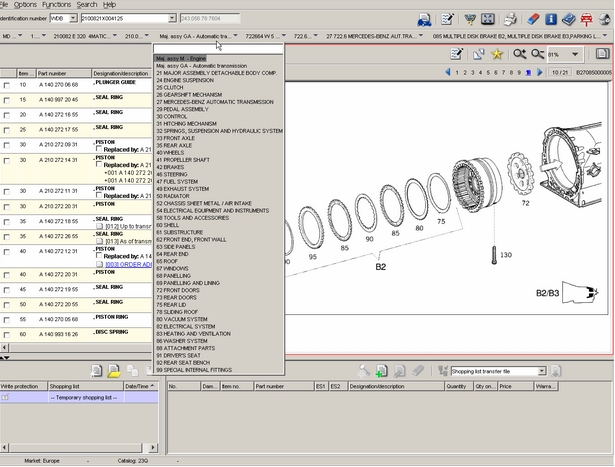This screenshot has width=615, height=467.
Task: Open the WDB identification prefix dropdown
Action: coord(73,18)
